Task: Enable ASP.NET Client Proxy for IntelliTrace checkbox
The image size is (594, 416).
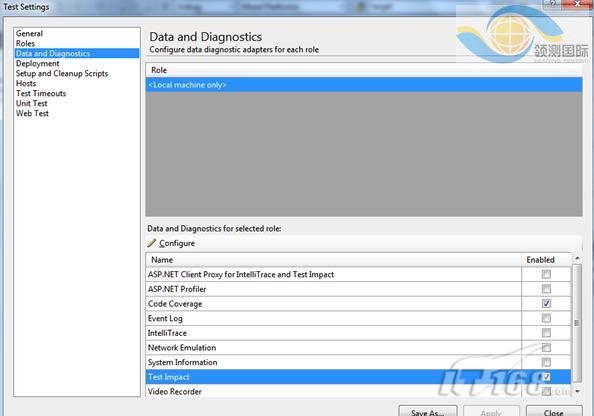Action: [x=546, y=274]
